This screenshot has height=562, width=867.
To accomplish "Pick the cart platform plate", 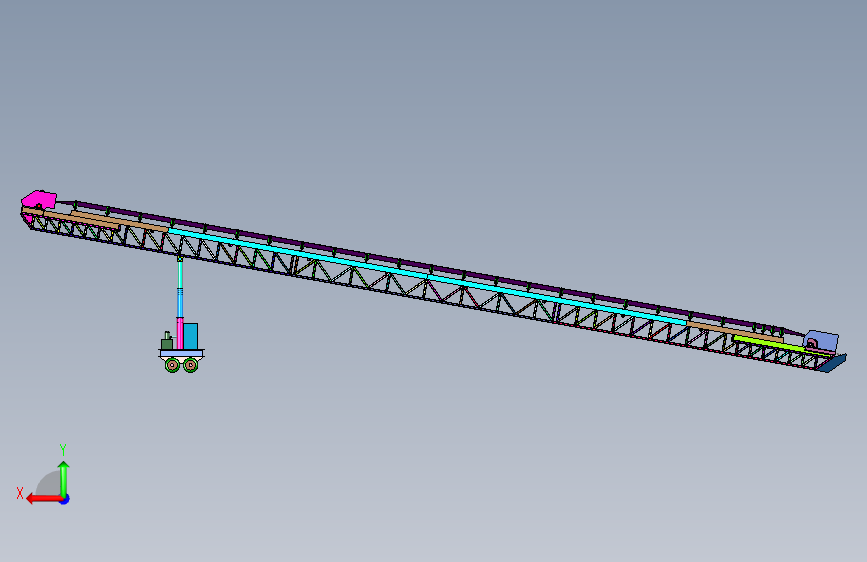I will [x=181, y=353].
